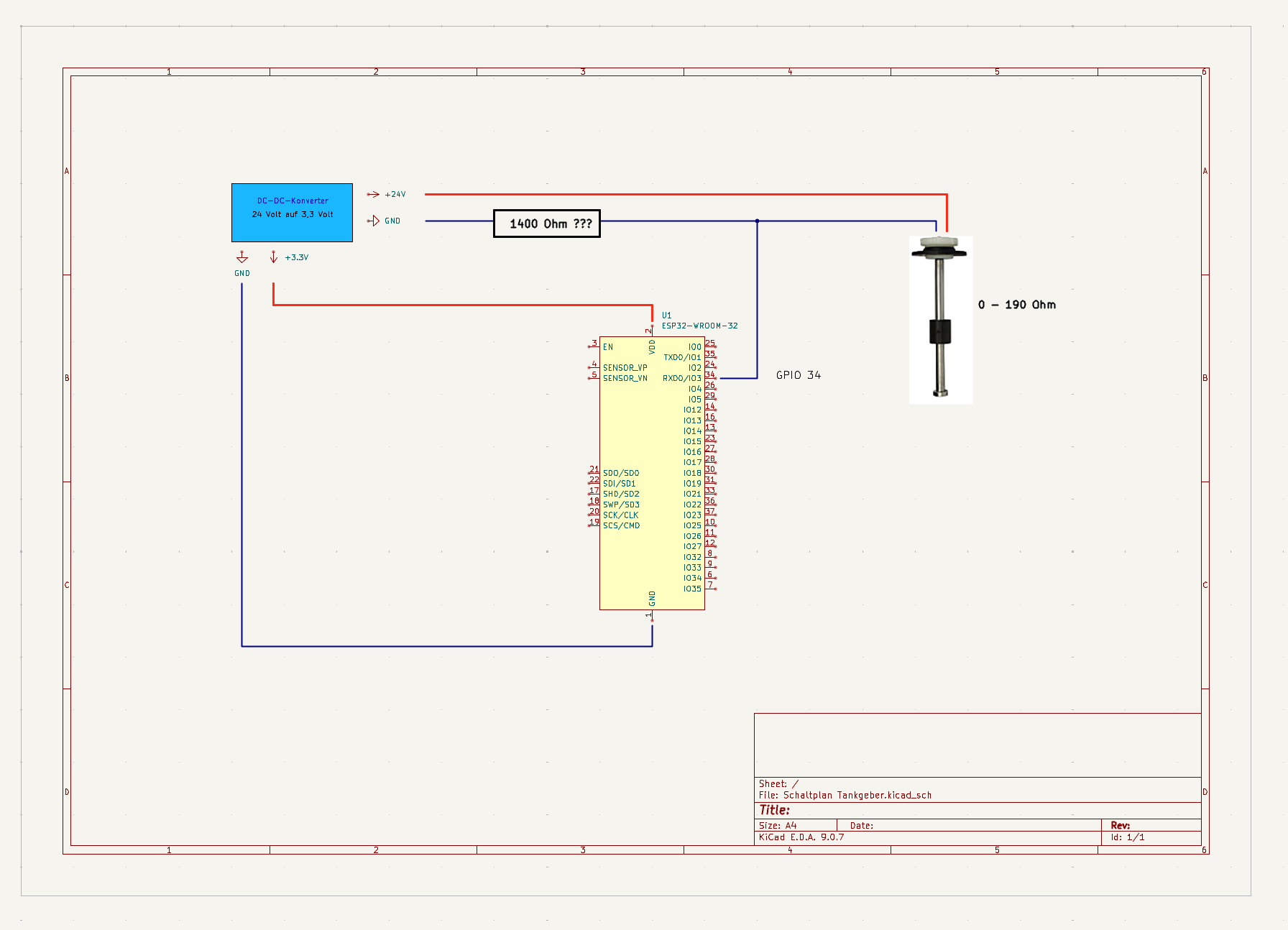Screen dimensions: 1288x930
Task: Select the '1400 Ohm ???' resistor text box
Action: tap(547, 224)
